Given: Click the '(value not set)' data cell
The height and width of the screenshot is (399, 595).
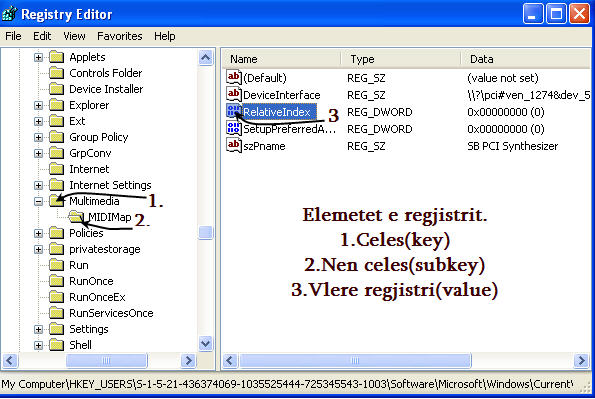Looking at the screenshot, I should [502, 78].
